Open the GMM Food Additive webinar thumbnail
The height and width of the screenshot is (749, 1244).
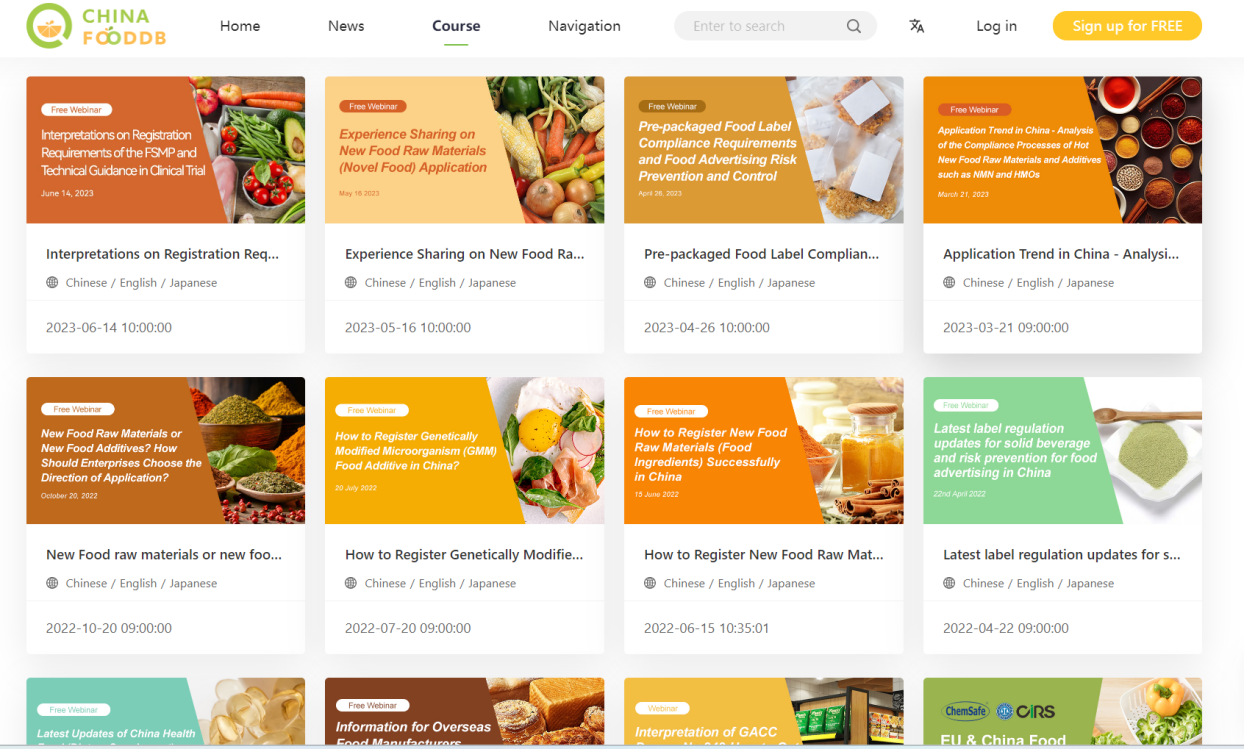click(464, 450)
